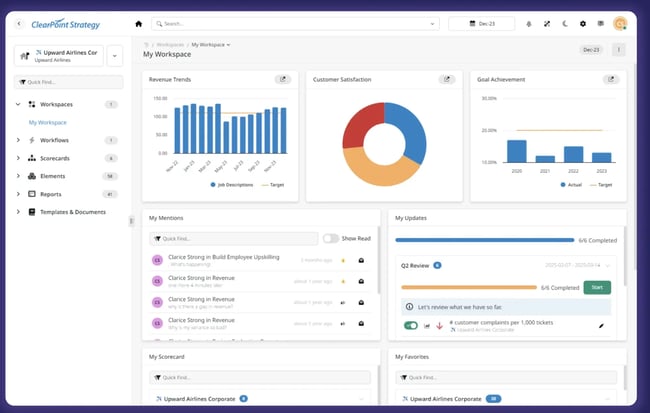Collapse the Q2 Review section chevron
This screenshot has height=413, width=650.
click(608, 266)
